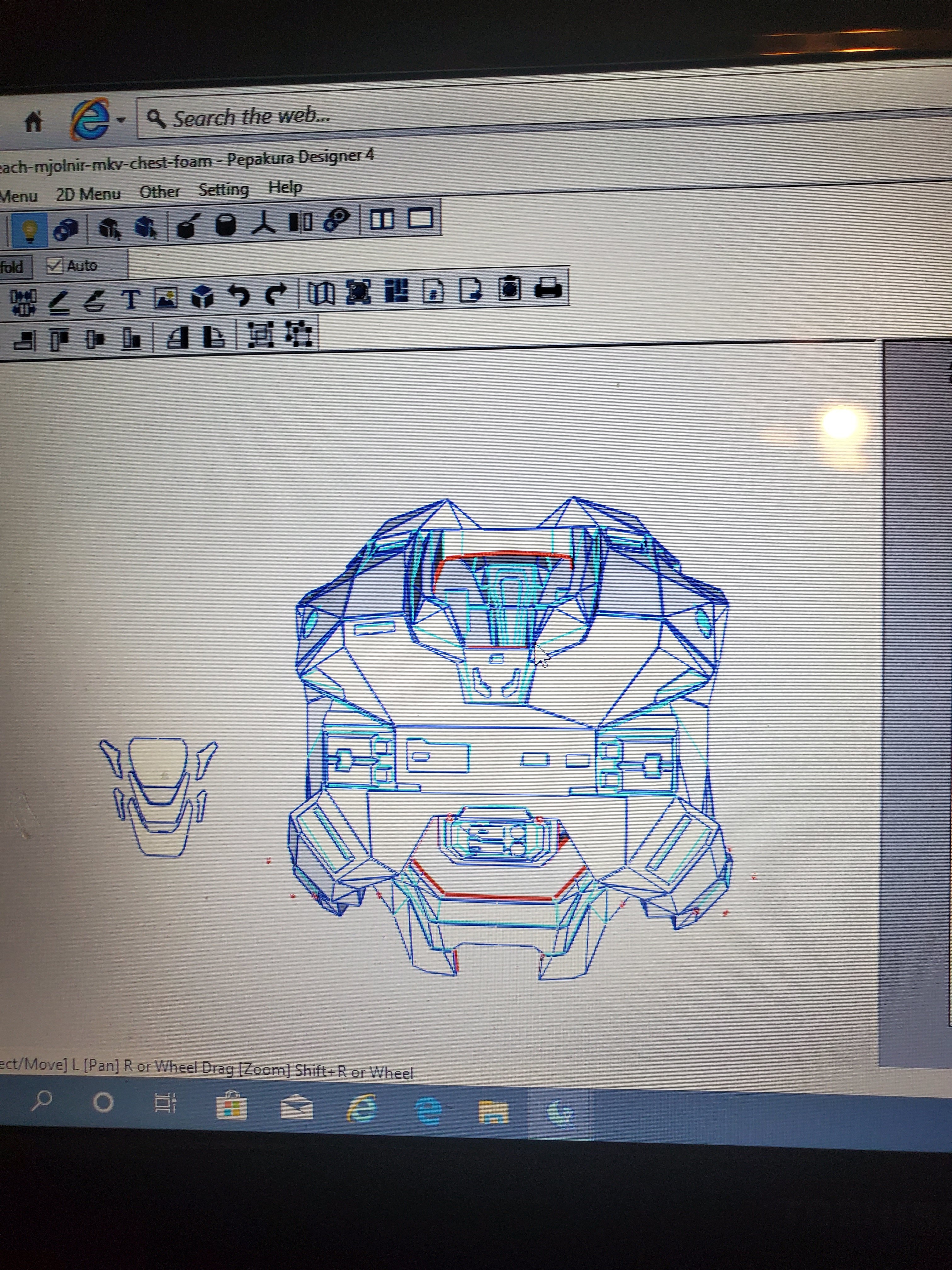Click the eraser-style edit tool icon
Image resolution: width=952 pixels, height=1270 pixels.
click(95, 301)
